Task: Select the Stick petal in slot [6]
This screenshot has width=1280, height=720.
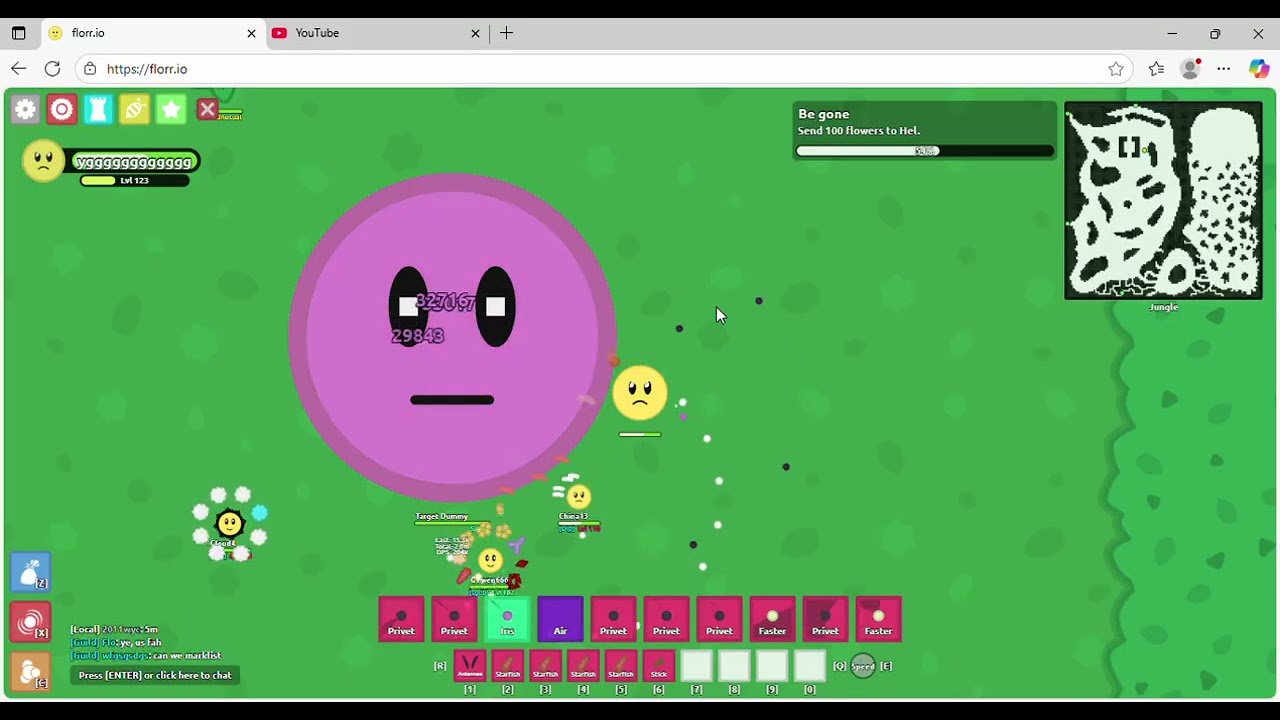Action: click(x=659, y=665)
